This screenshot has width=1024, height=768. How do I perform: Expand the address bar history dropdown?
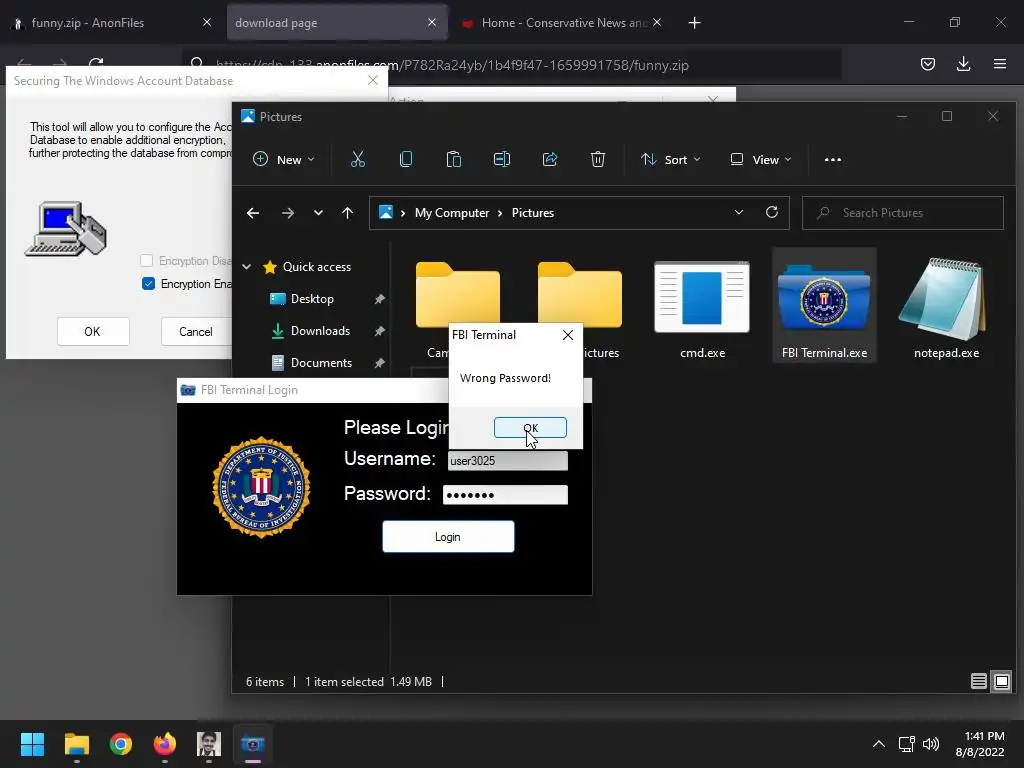(739, 213)
